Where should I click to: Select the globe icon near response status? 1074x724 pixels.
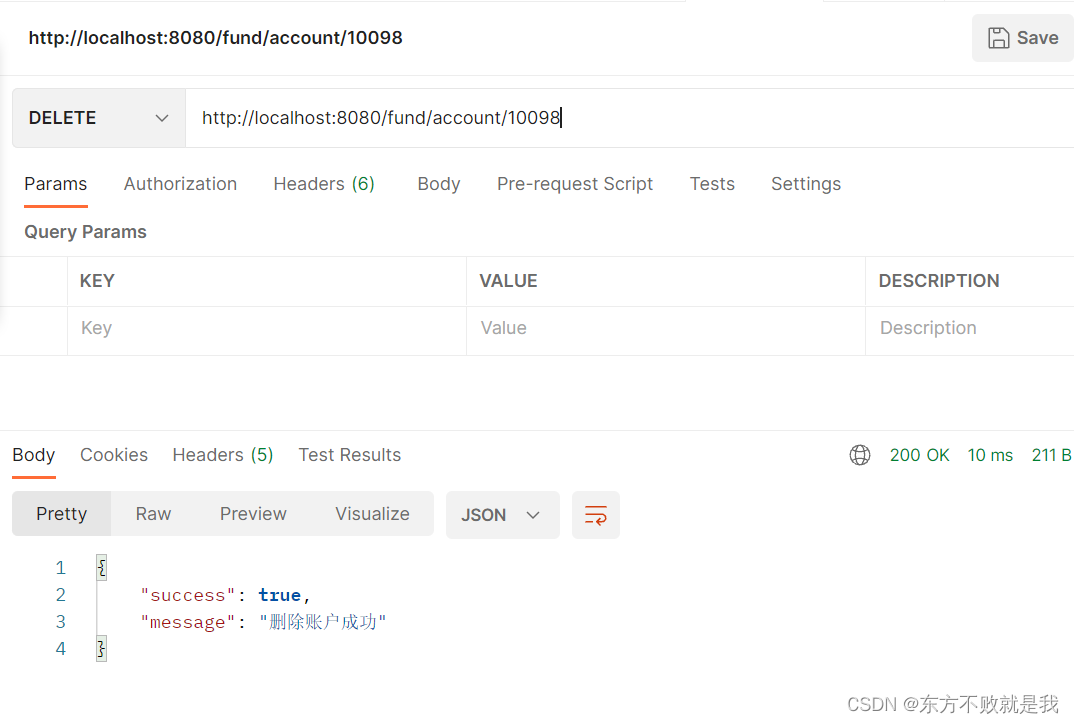860,455
